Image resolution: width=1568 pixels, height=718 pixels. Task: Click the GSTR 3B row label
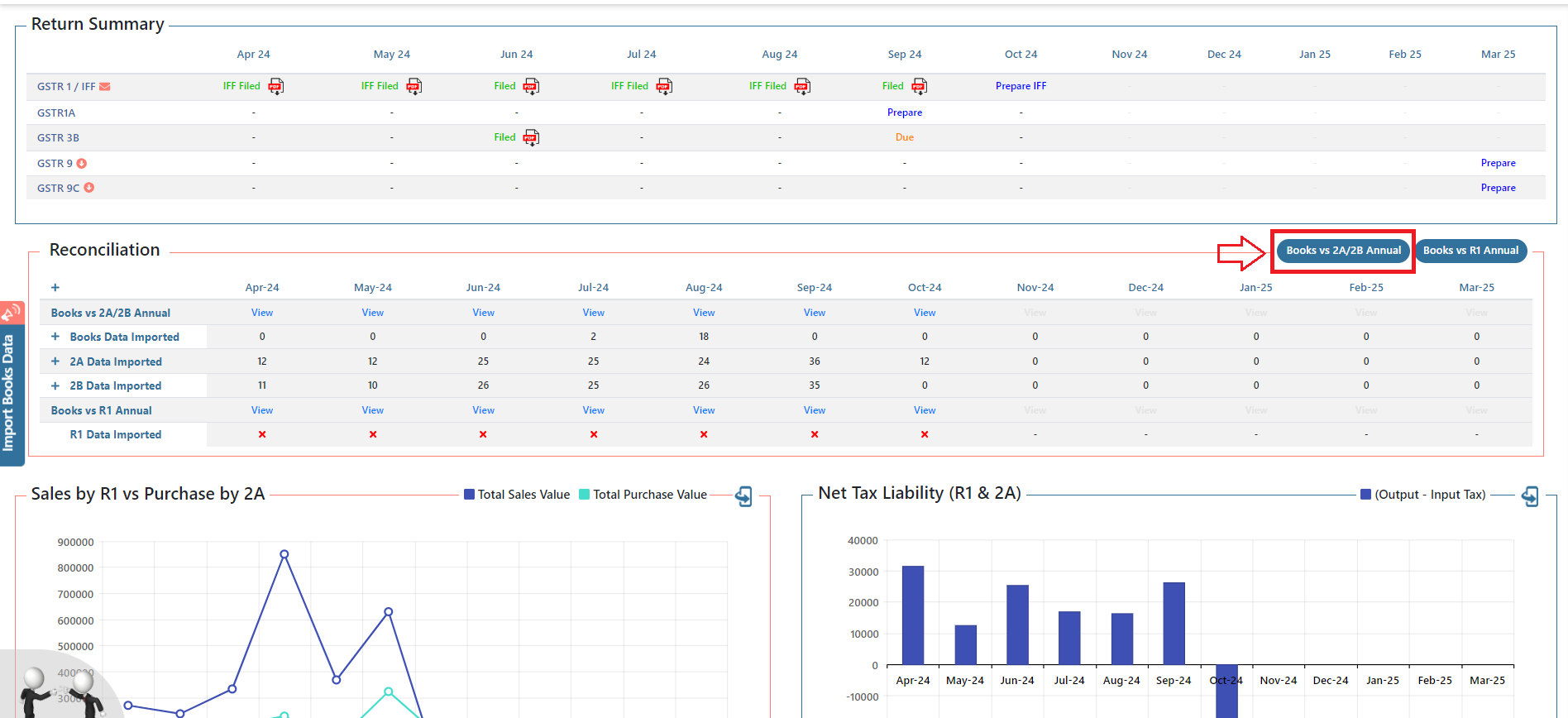pyautogui.click(x=58, y=138)
